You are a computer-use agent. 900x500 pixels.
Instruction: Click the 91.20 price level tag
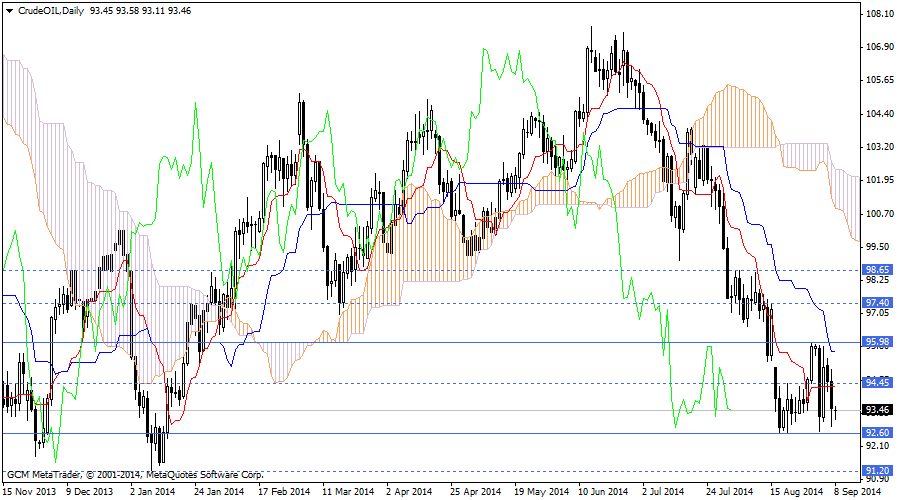[877, 470]
